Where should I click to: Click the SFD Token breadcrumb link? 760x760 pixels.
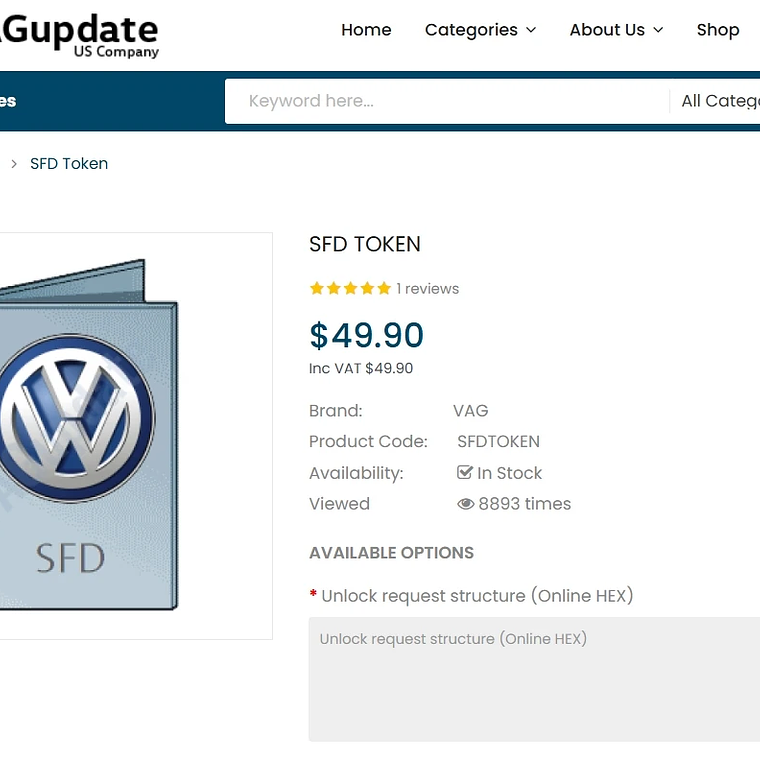pyautogui.click(x=69, y=164)
